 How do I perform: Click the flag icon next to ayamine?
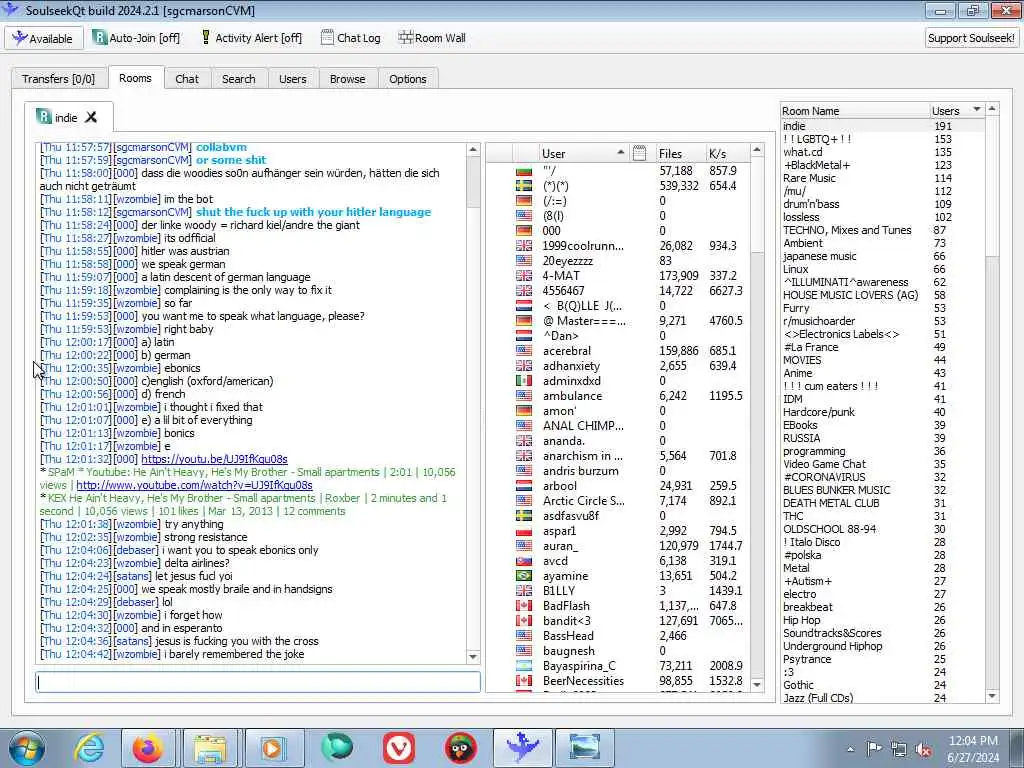tap(524, 576)
